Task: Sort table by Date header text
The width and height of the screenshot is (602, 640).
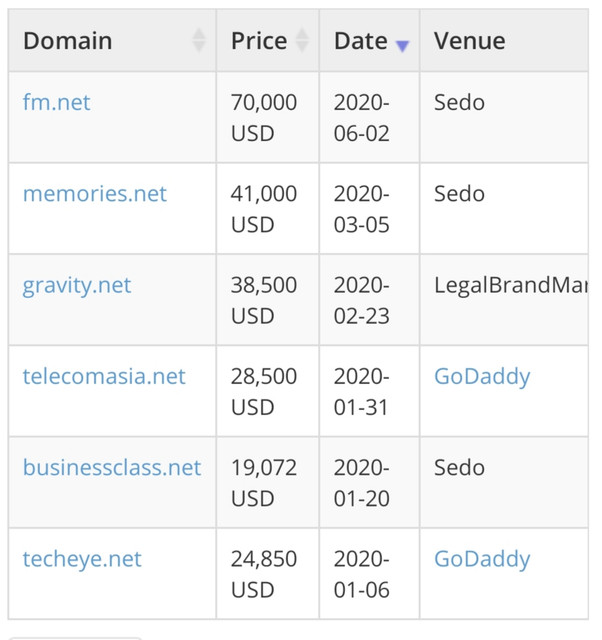Action: (361, 41)
